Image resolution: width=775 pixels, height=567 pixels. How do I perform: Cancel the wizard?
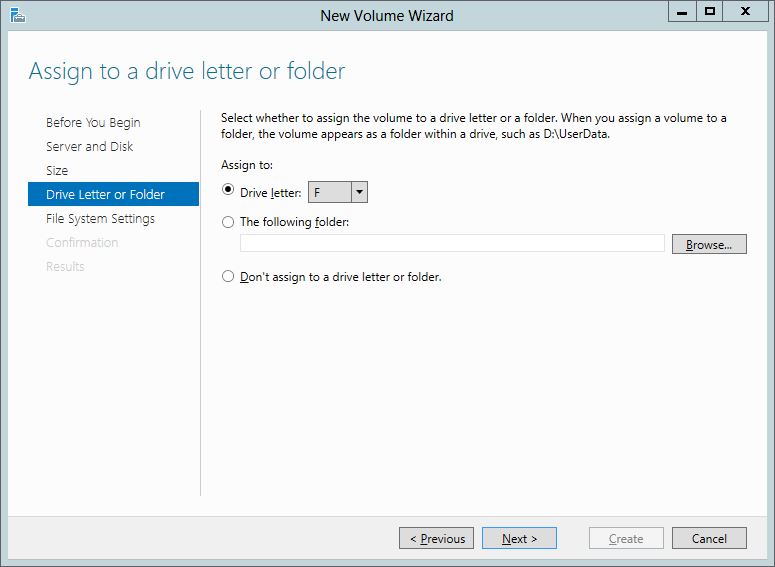coord(709,538)
